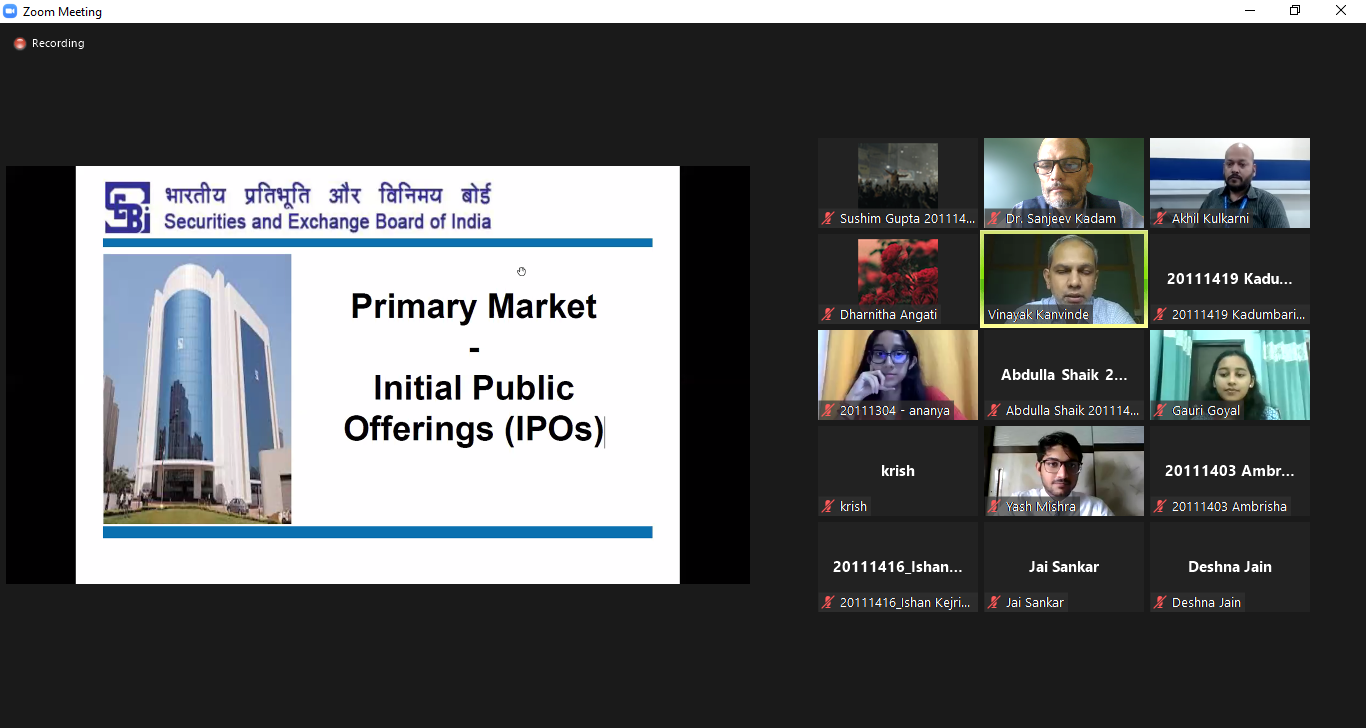This screenshot has width=1366, height=728.
Task: Click 'Offerings (IPOs)' text on slide
Action: (474, 429)
